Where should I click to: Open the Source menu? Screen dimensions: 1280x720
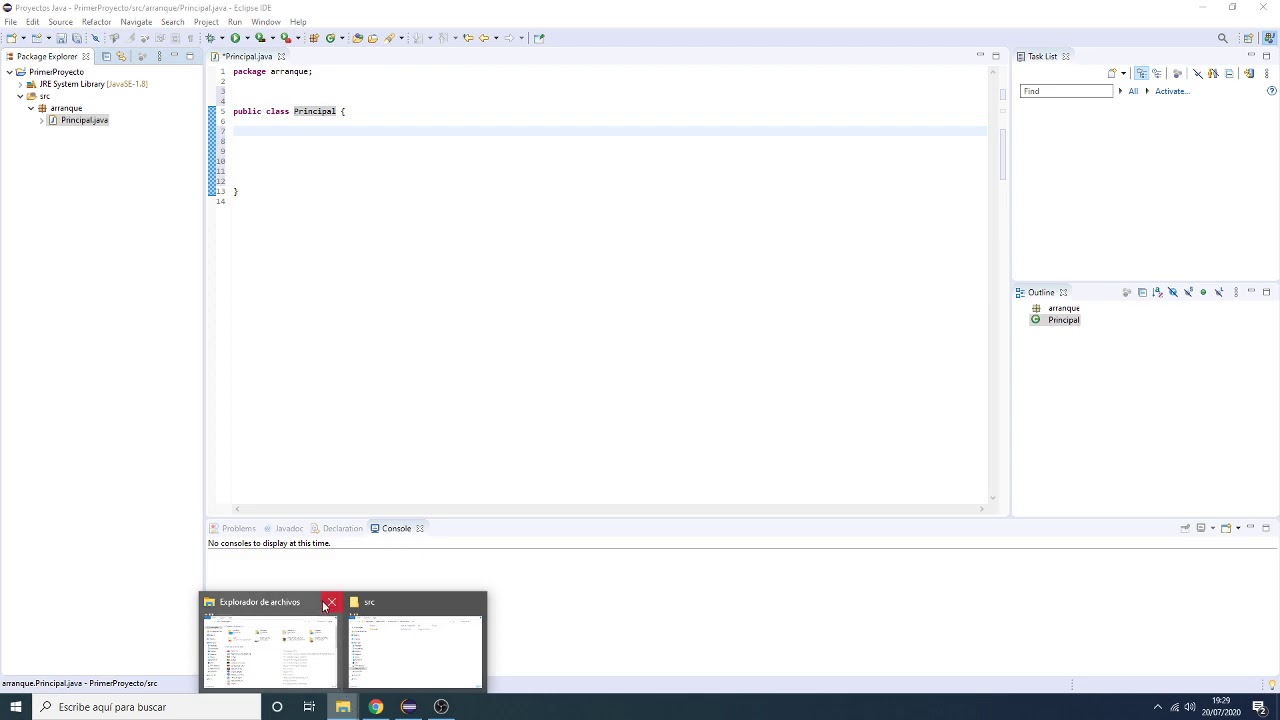pyautogui.click(x=60, y=22)
